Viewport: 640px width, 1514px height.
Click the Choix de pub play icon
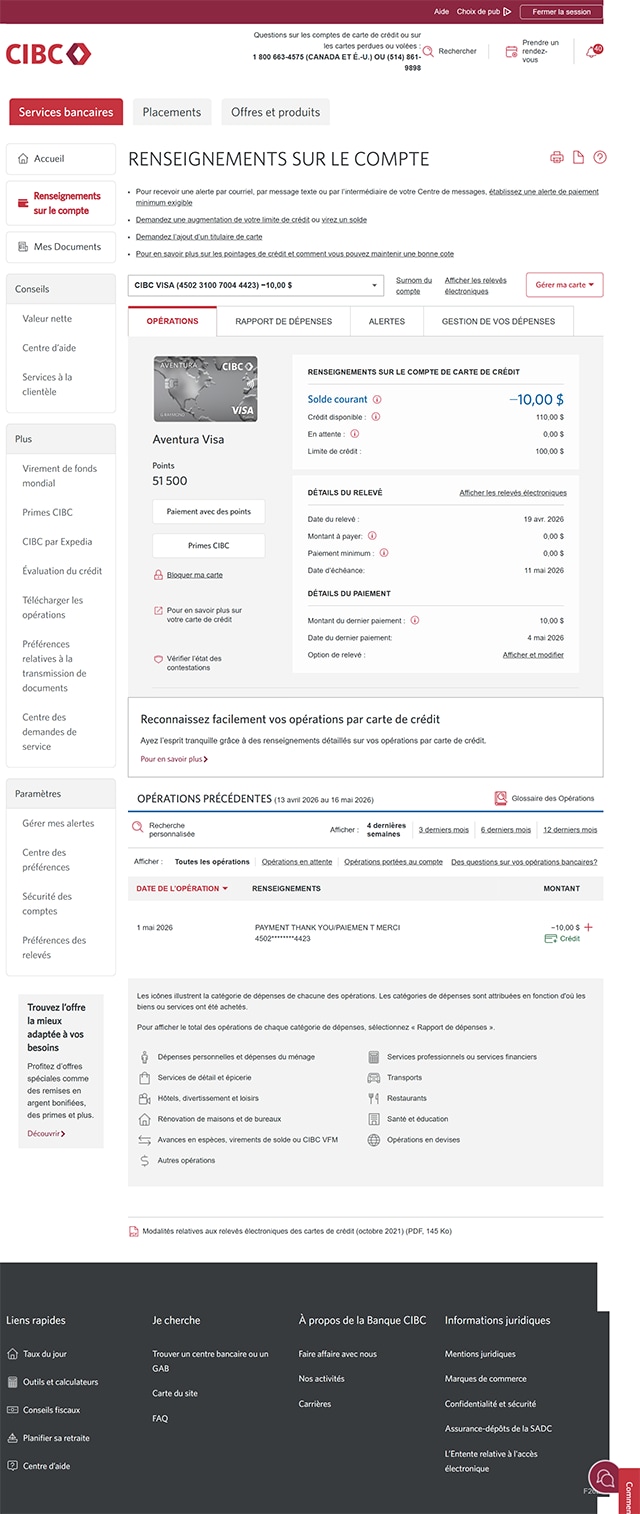pos(508,12)
